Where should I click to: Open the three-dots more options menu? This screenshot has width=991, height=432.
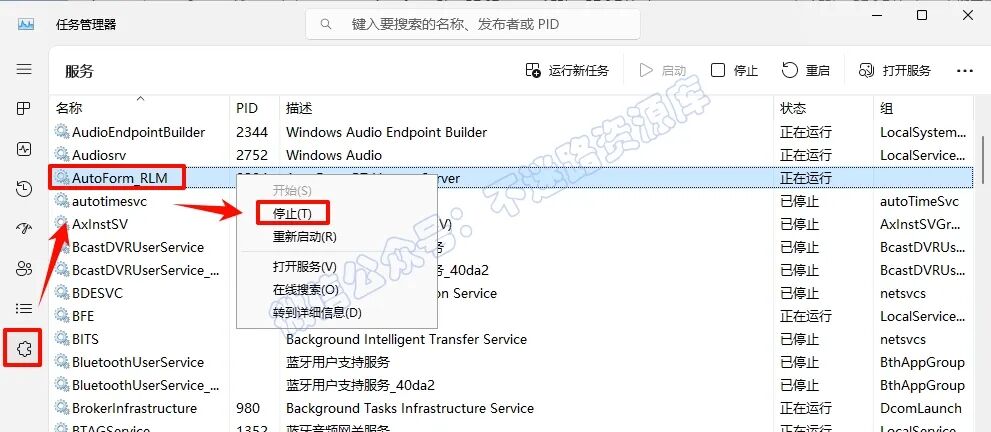tap(964, 71)
